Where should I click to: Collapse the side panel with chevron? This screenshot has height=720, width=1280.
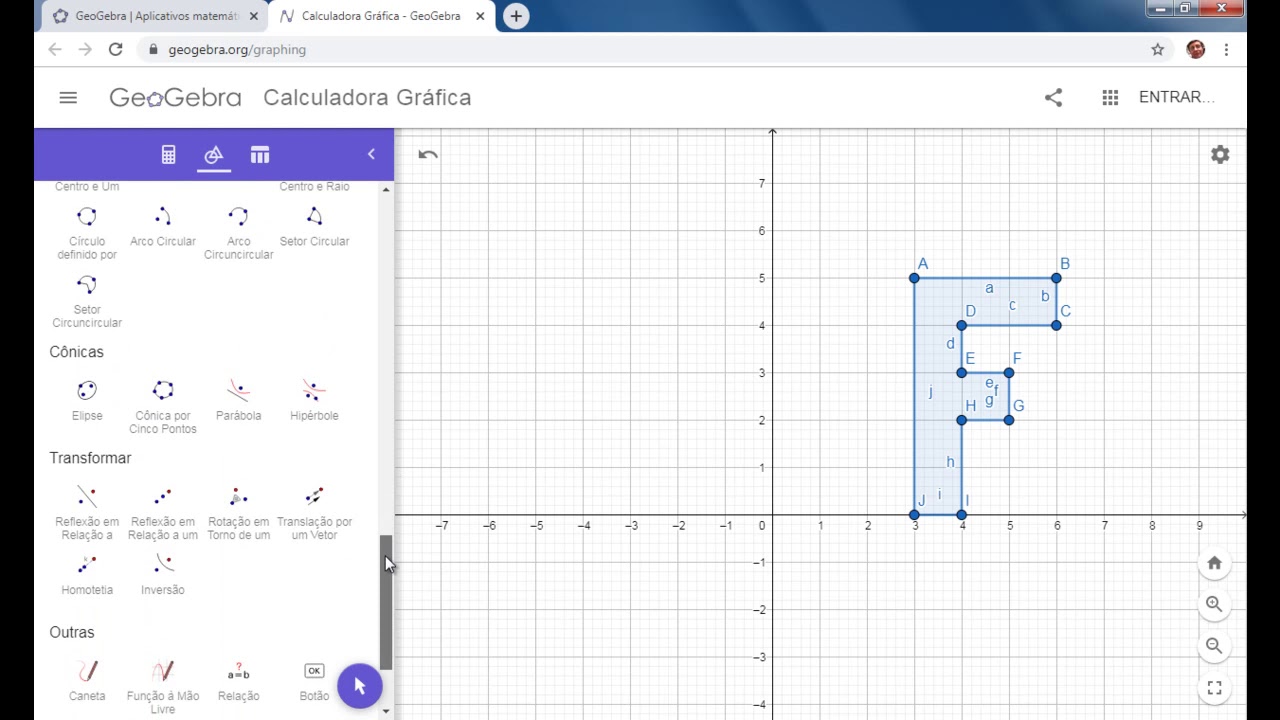[x=371, y=154]
